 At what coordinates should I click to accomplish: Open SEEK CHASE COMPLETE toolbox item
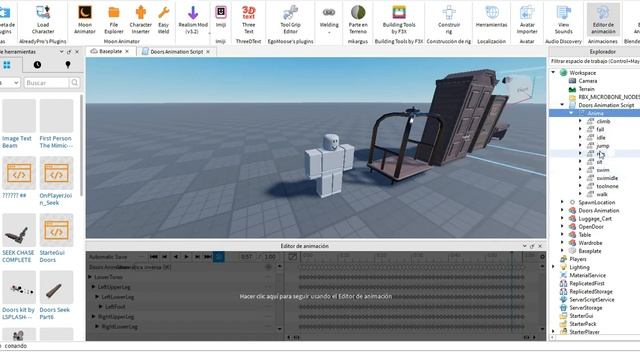point(18,239)
